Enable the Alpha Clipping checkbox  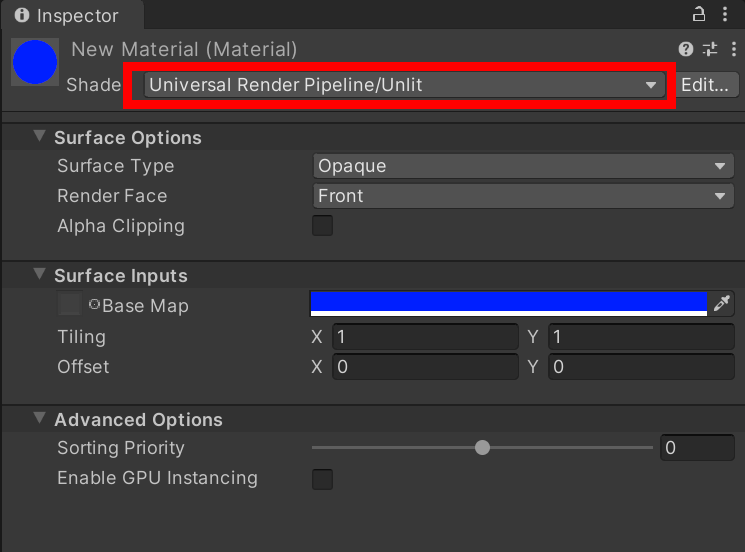[x=322, y=226]
